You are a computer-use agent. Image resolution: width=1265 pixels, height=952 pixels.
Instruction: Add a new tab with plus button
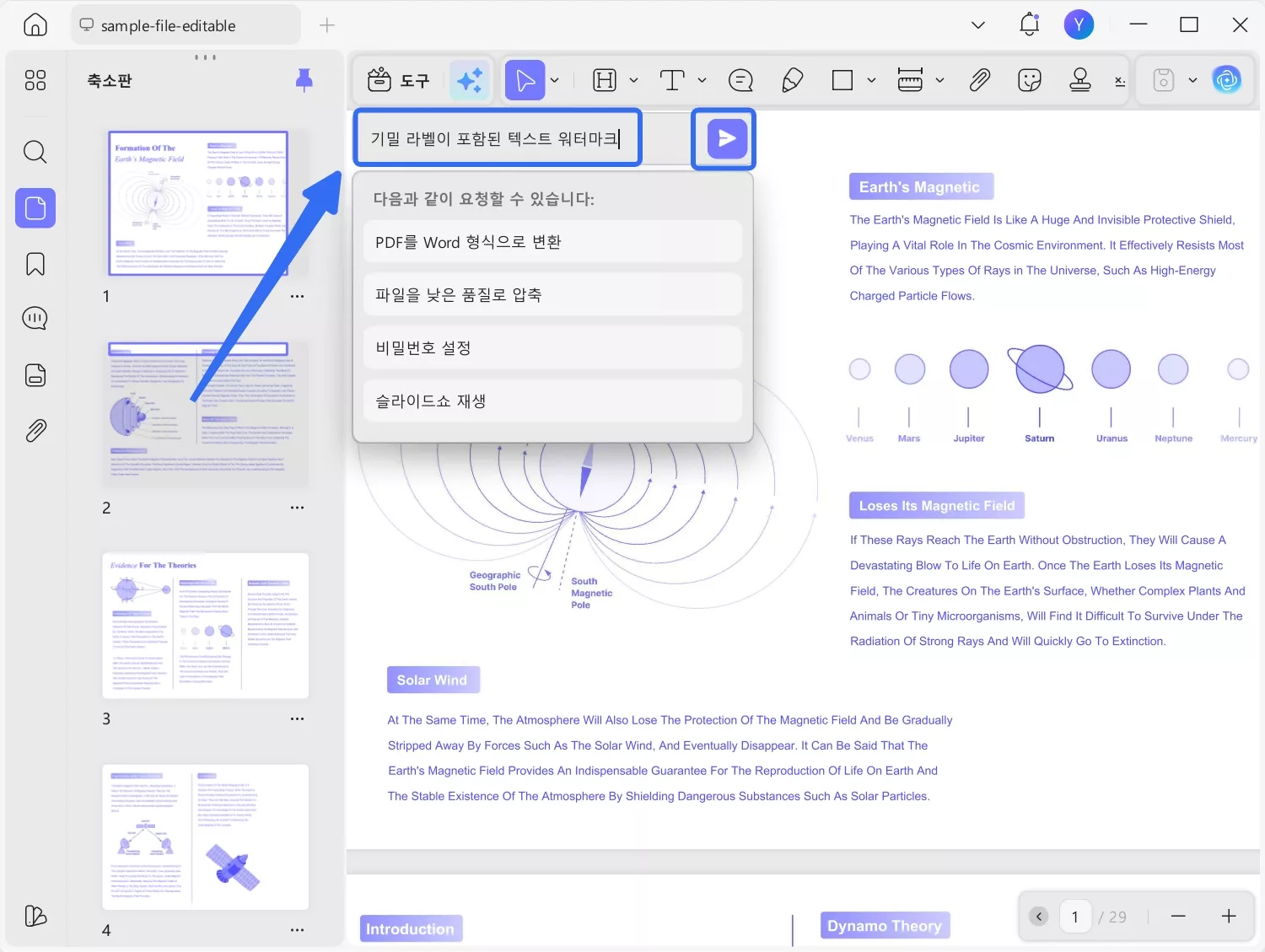point(327,25)
